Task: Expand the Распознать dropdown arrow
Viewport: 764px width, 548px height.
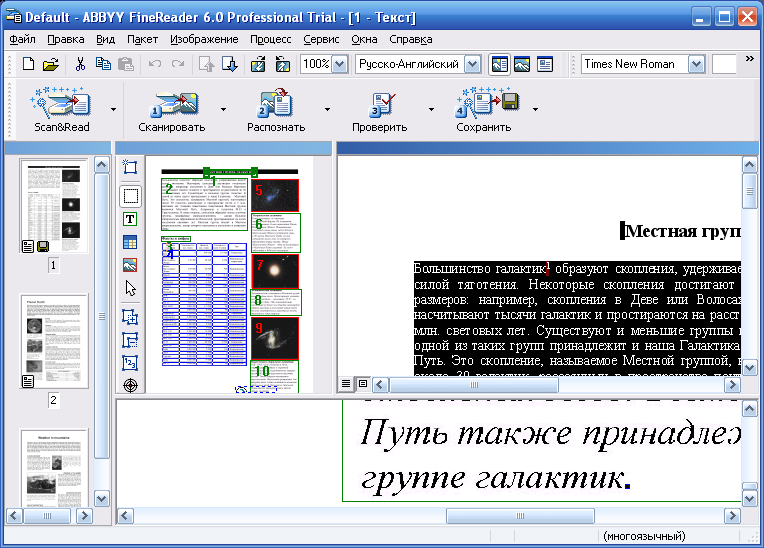Action: 327,110
